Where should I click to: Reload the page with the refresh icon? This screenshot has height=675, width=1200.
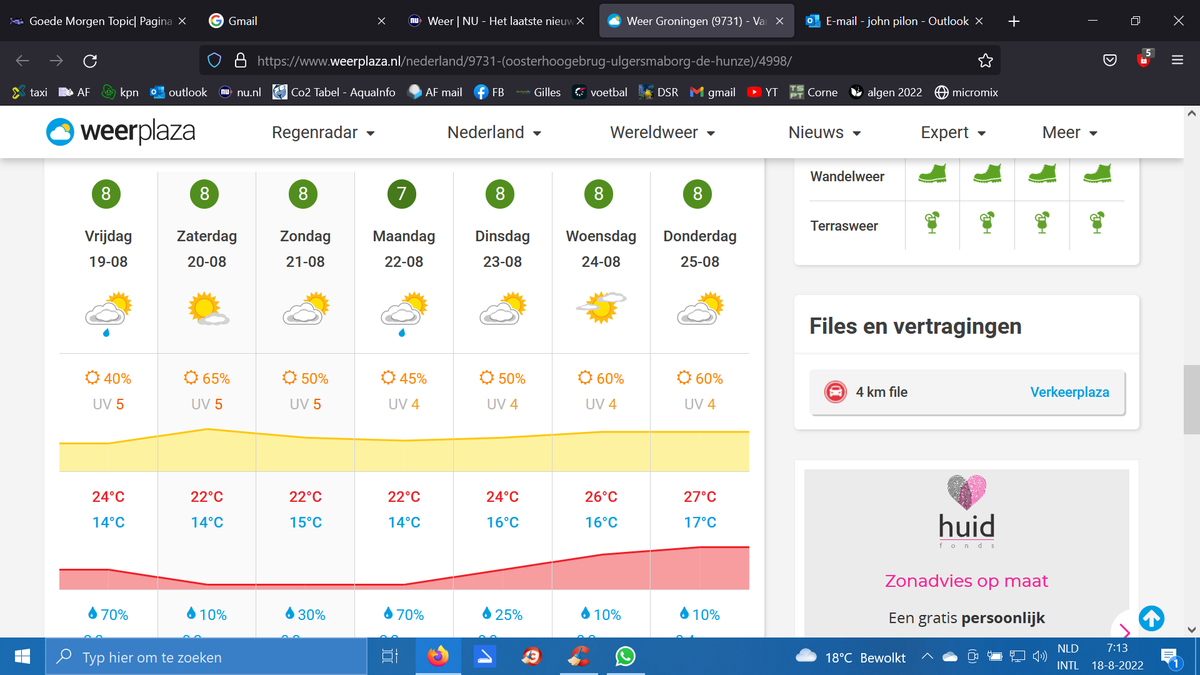(x=89, y=61)
